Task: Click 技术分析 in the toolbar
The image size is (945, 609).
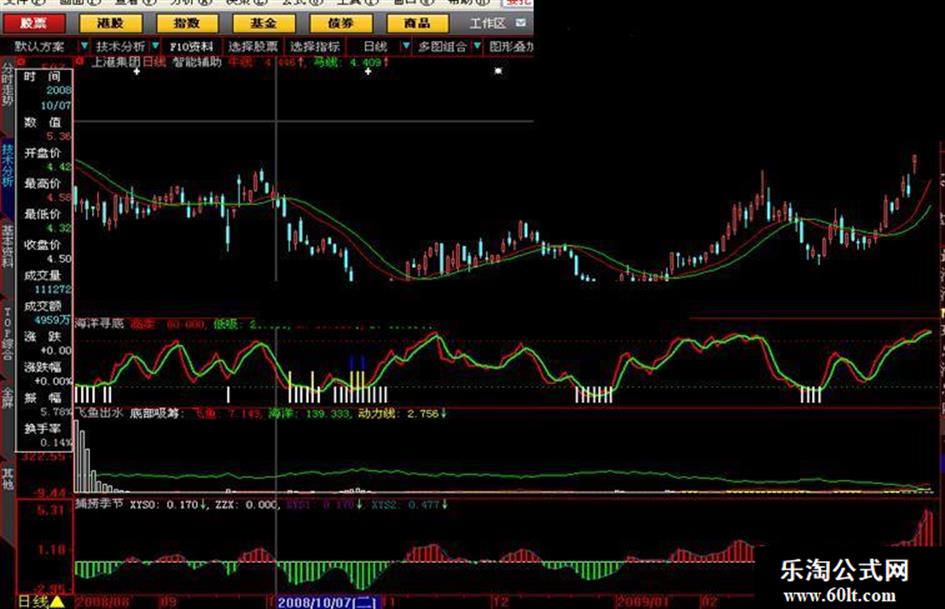Action: 120,46
